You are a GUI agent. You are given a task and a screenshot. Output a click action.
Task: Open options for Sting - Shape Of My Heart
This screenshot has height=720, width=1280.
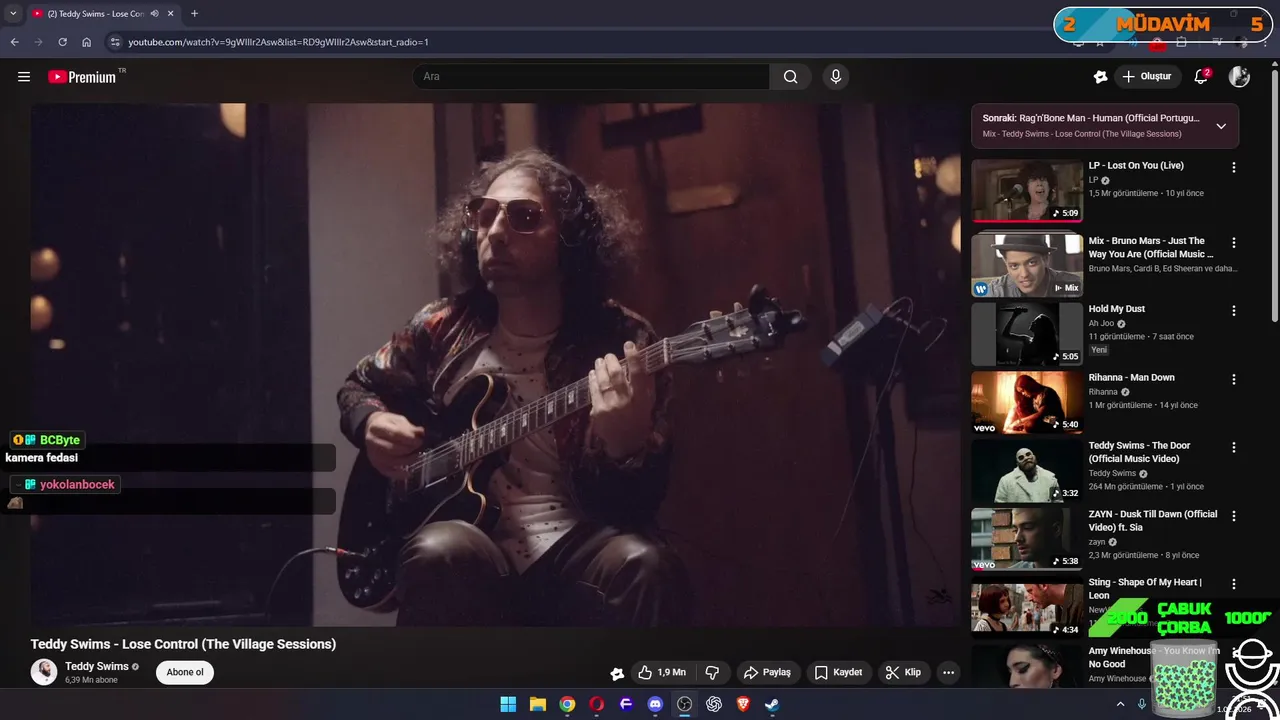1233,584
